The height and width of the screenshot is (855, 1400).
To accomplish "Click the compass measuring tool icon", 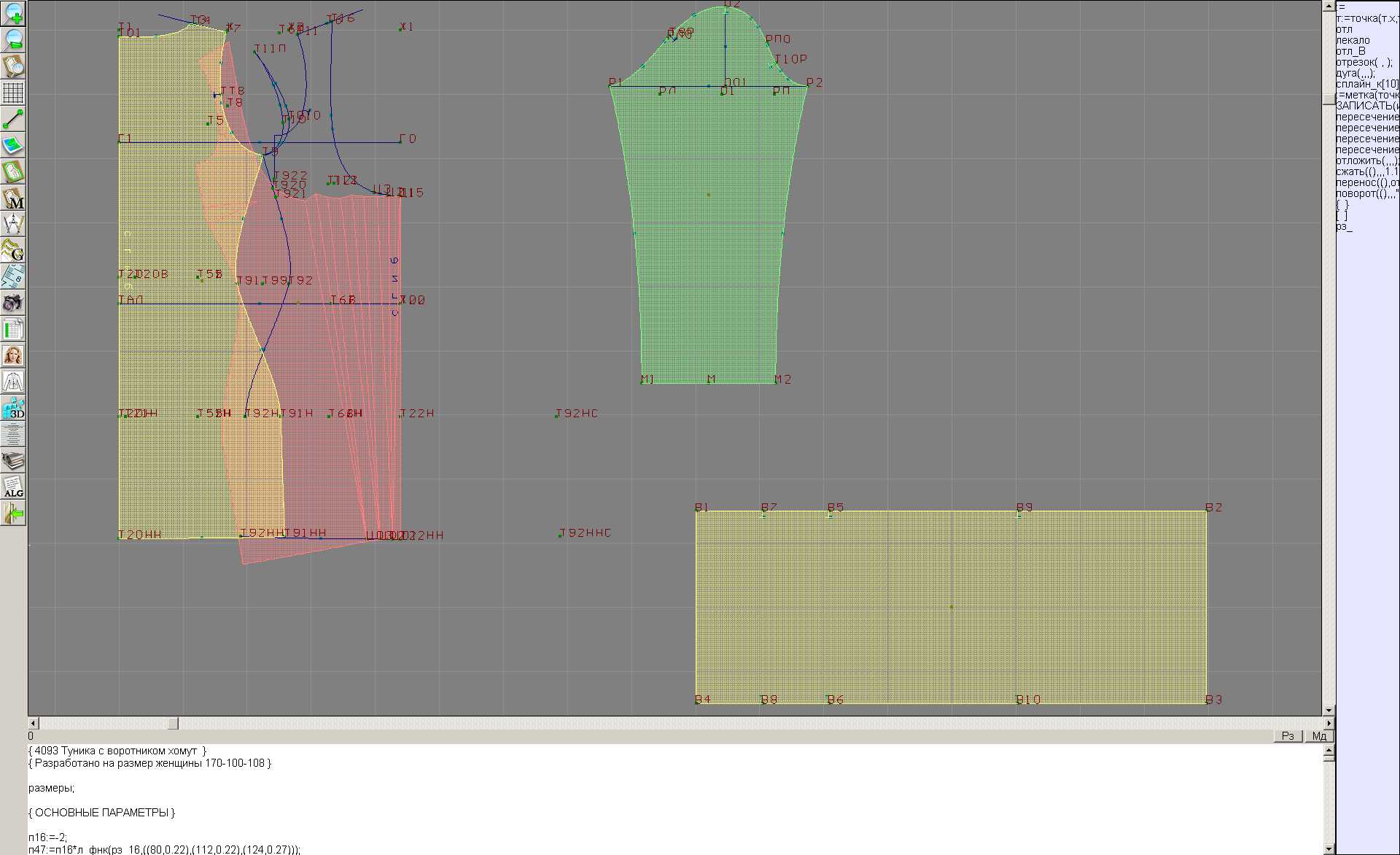I will coord(13,224).
